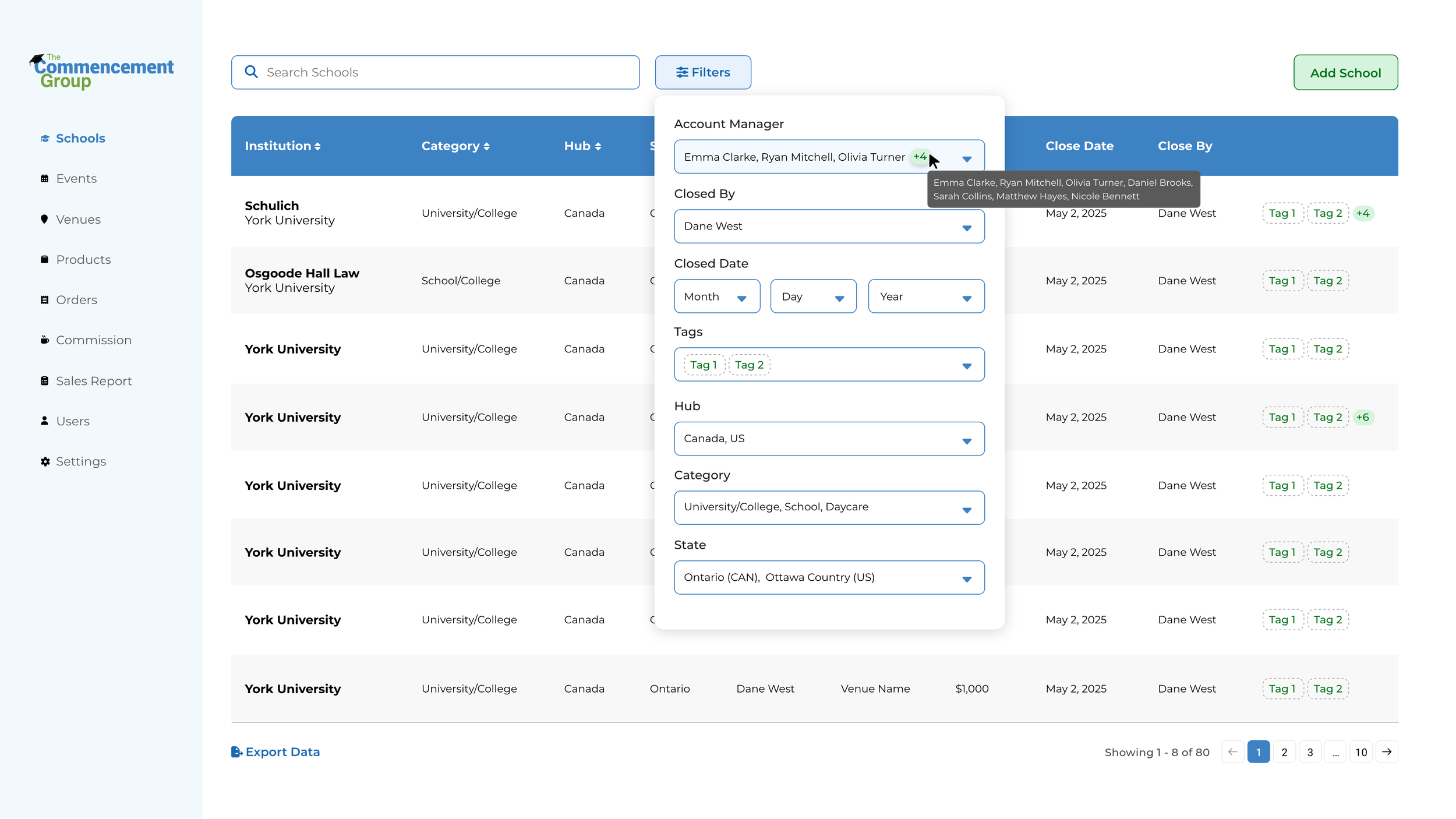Sort table by Hub column arrows
This screenshot has width=1456, height=819.
(x=598, y=147)
